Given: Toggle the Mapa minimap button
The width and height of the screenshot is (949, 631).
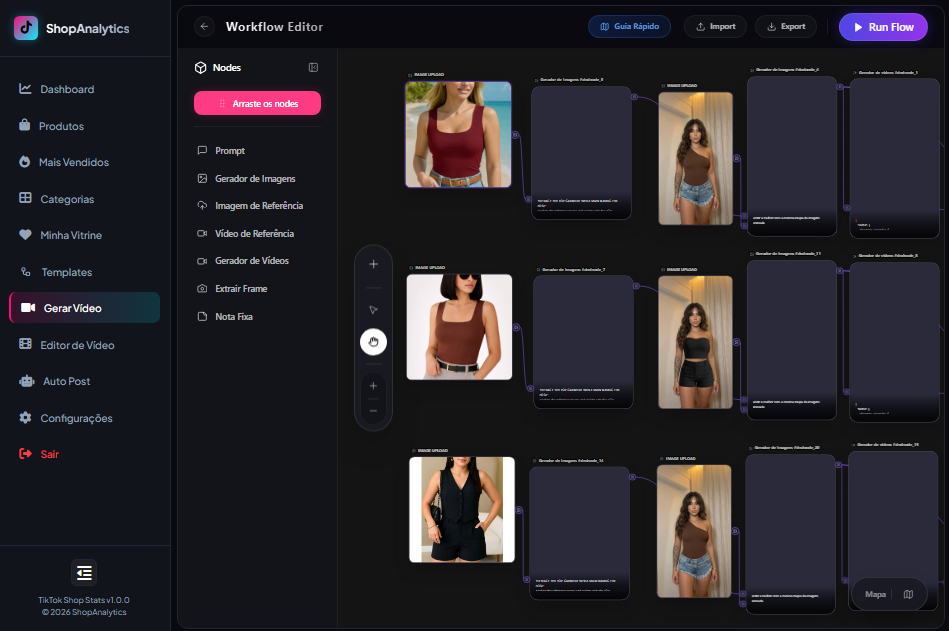Looking at the screenshot, I should click(889, 594).
